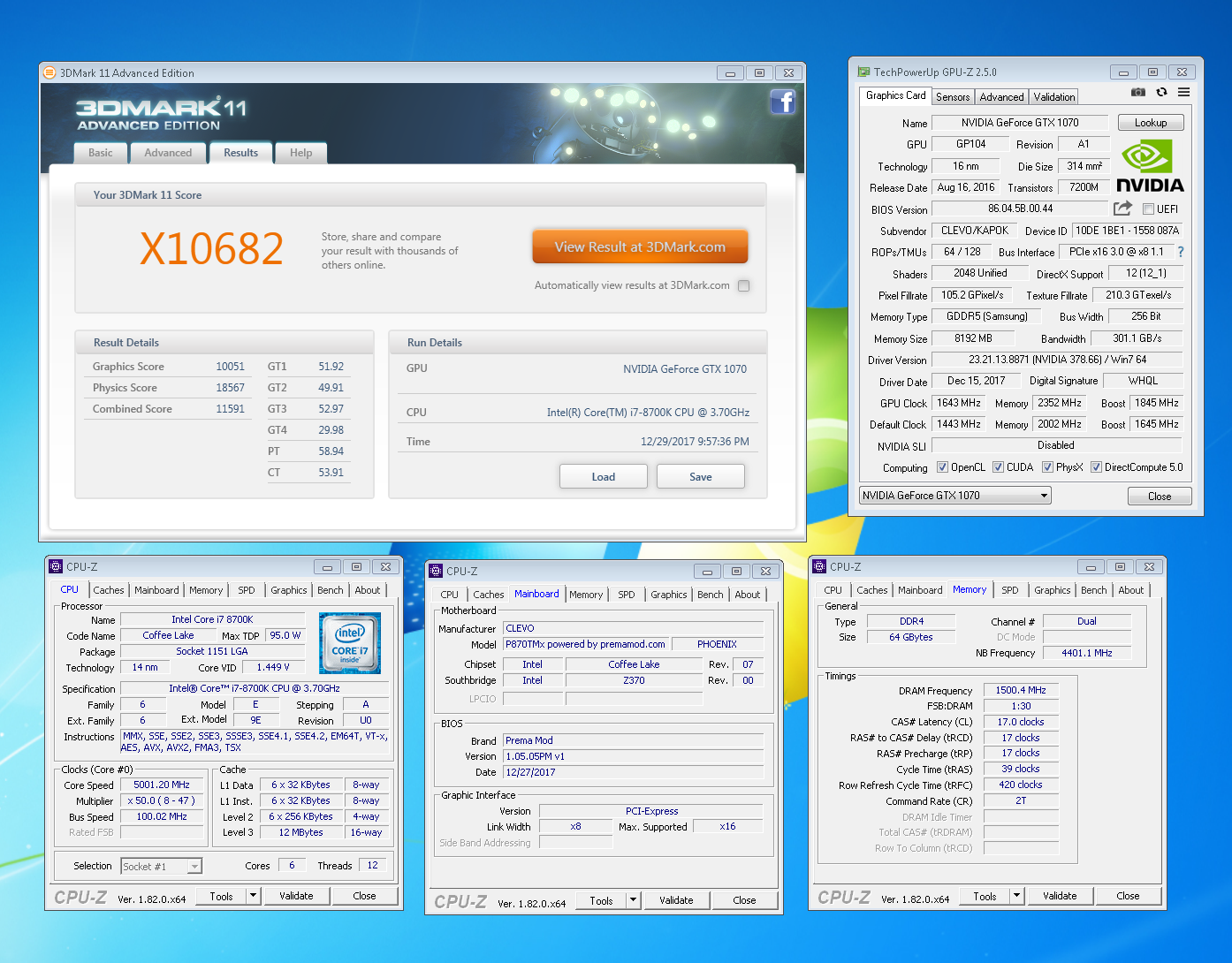Click Validate in the CPU-Z CPU window
The image size is (1232, 963).
[296, 896]
